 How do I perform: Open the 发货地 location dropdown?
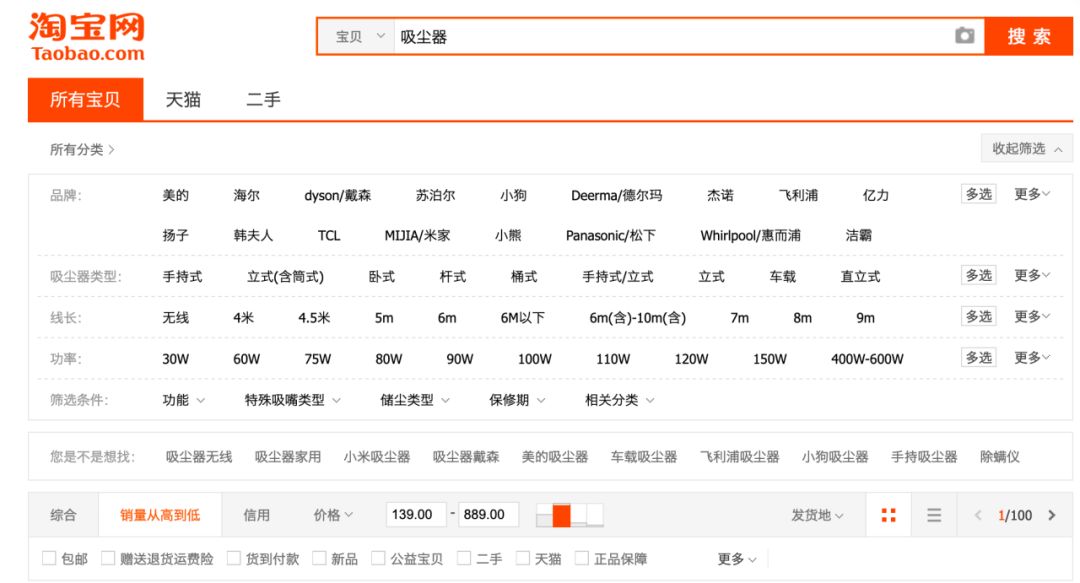point(817,515)
